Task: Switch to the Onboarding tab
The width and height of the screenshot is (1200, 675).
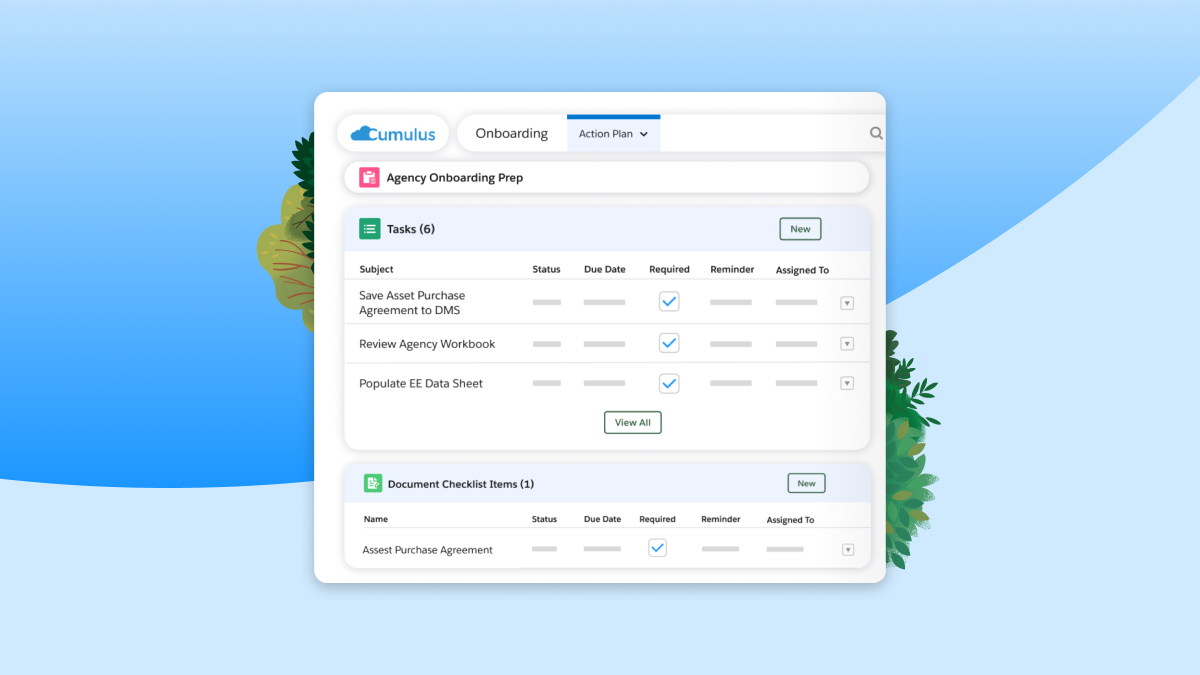Action: (511, 132)
